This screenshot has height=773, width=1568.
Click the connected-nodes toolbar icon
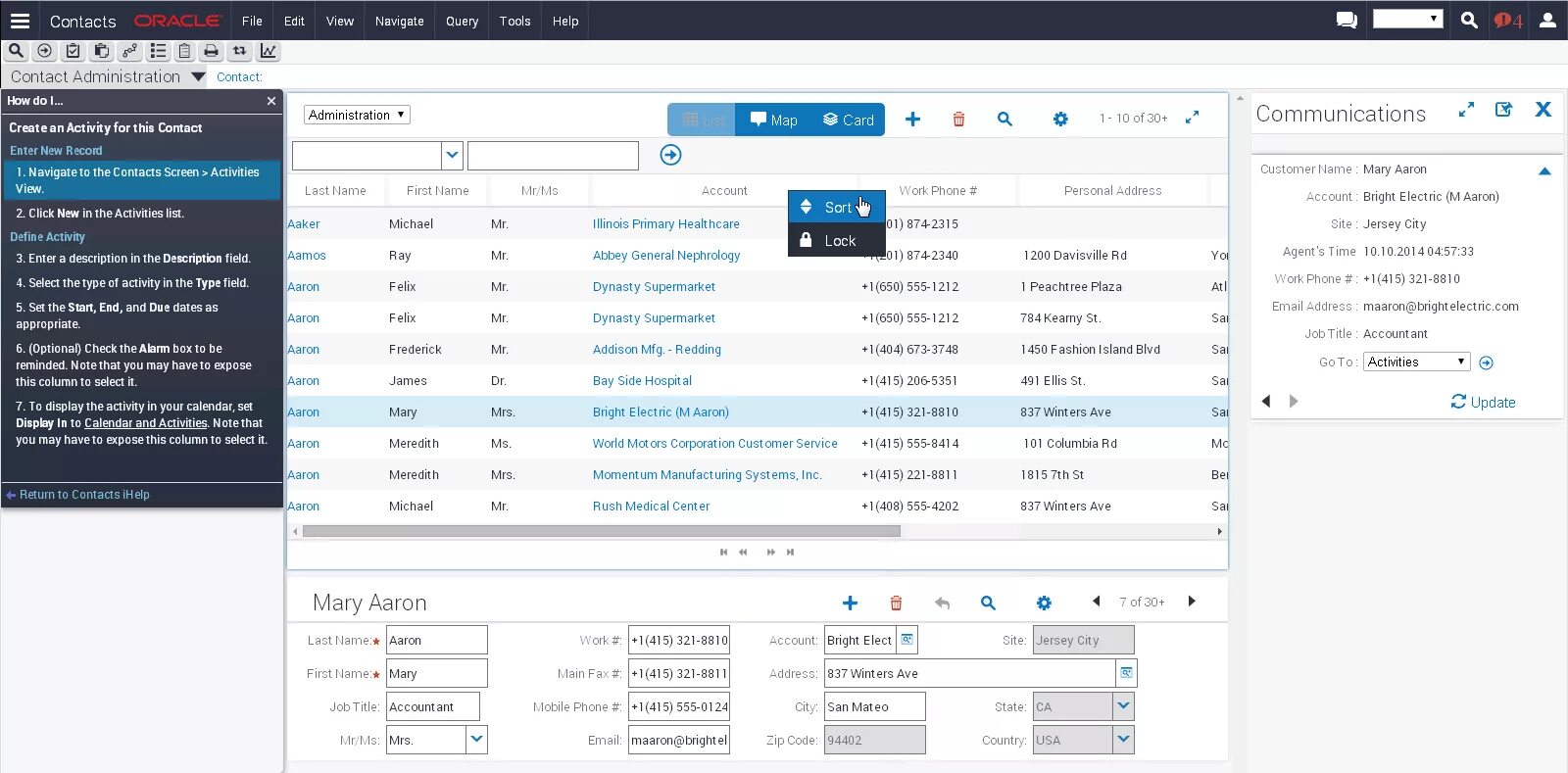pyautogui.click(x=129, y=51)
